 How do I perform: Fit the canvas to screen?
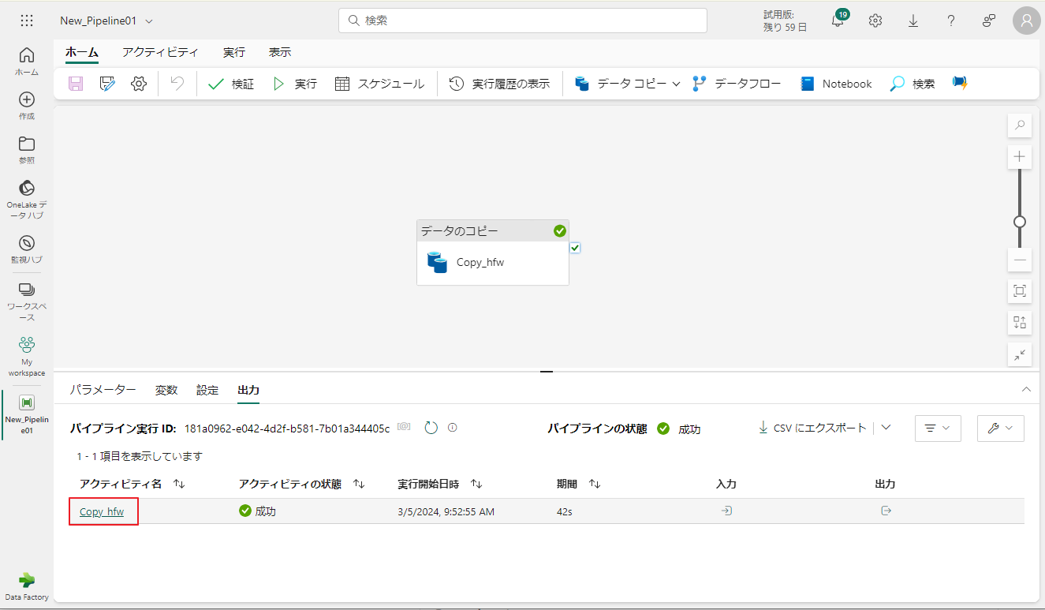[1020, 291]
